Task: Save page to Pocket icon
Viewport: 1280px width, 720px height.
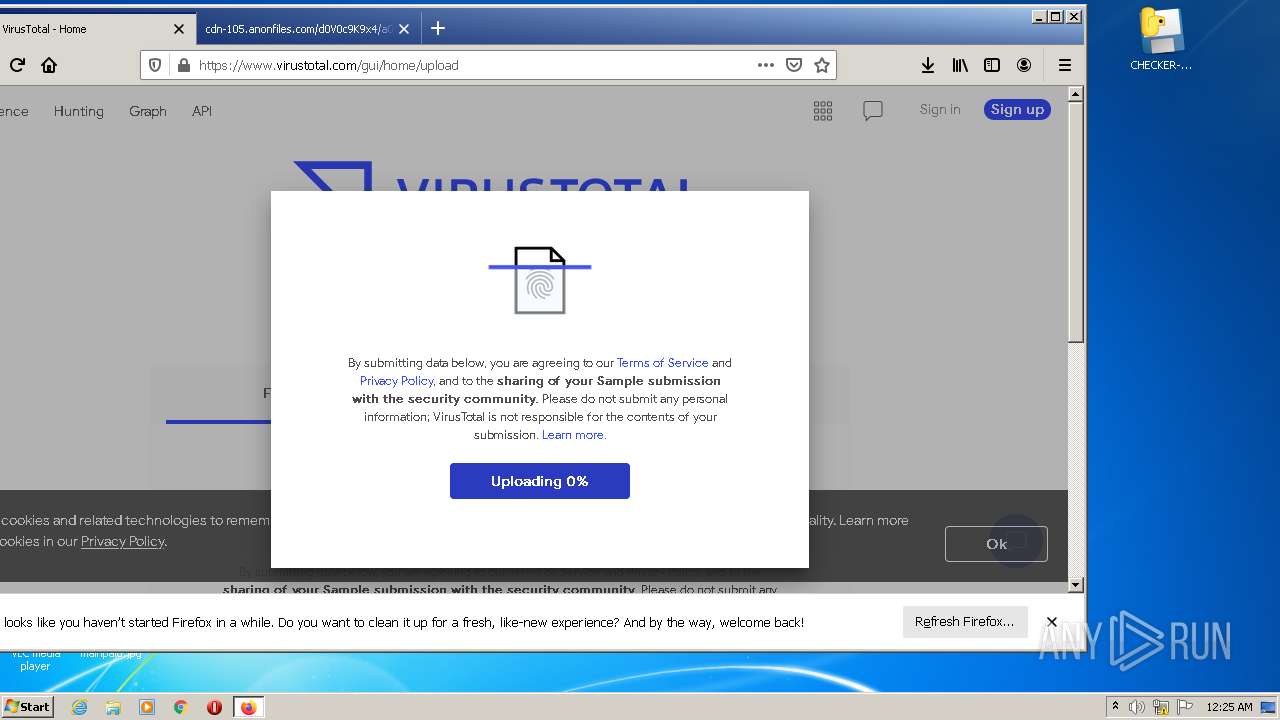Action: tap(794, 65)
